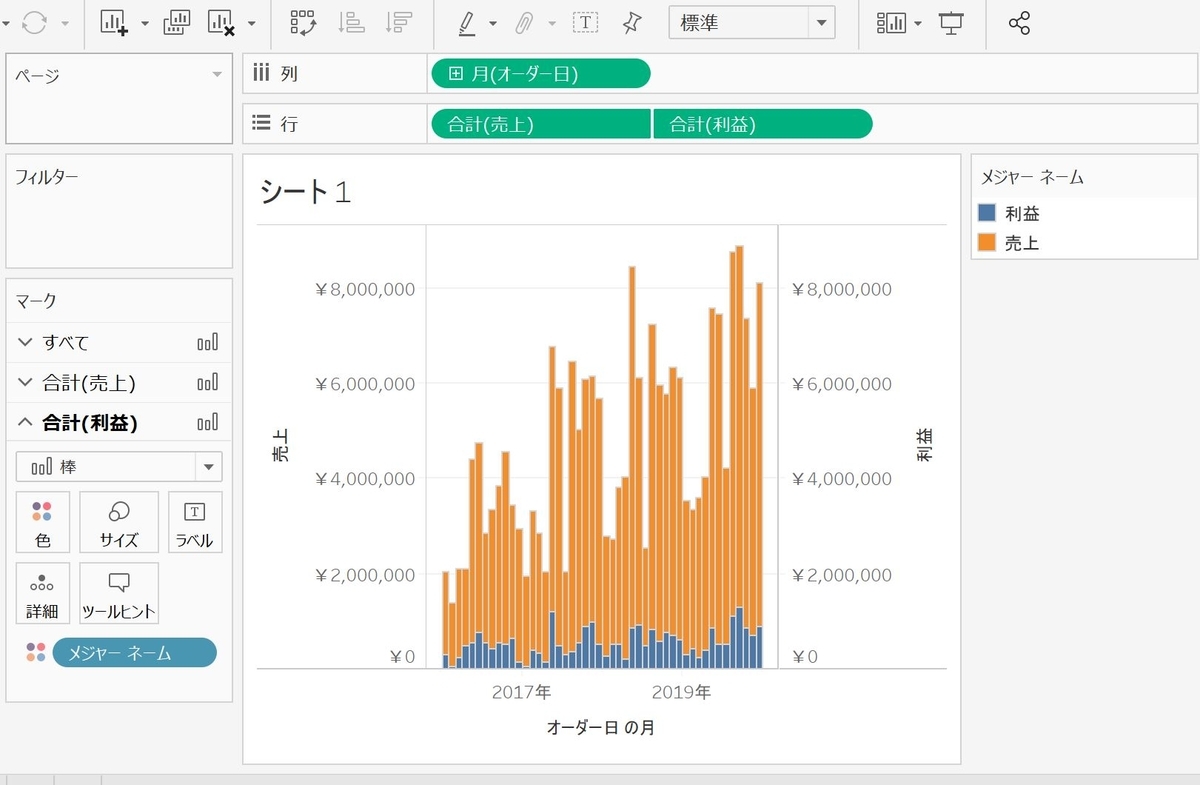Click the フィルター card

(119, 212)
